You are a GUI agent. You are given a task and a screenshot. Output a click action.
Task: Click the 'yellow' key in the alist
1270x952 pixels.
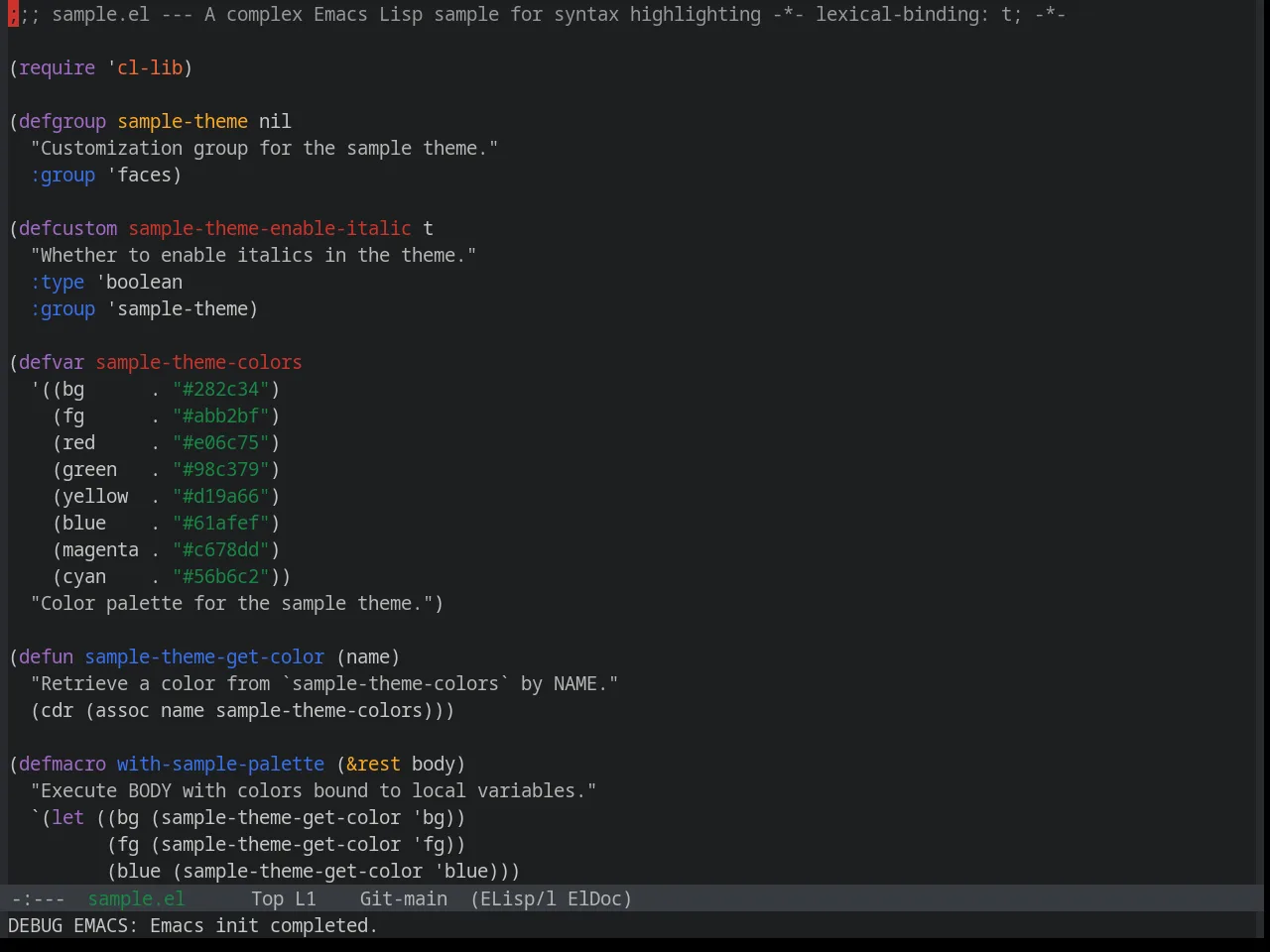95,496
